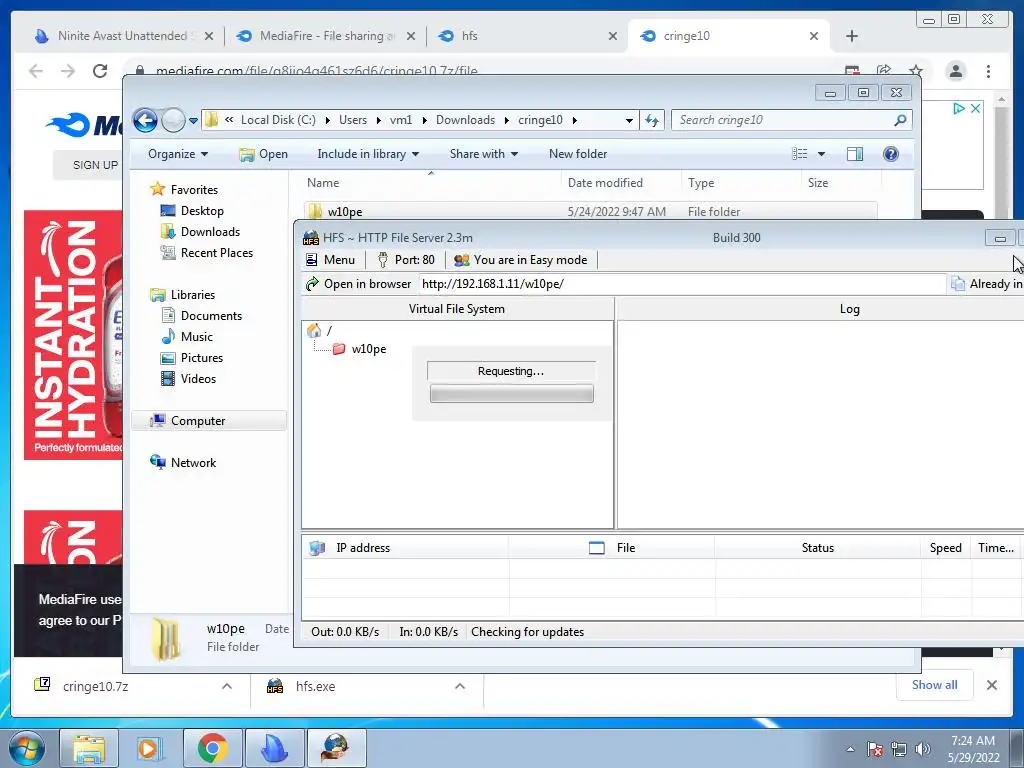
Task: Select Documents under Libraries
Action: click(202, 316)
